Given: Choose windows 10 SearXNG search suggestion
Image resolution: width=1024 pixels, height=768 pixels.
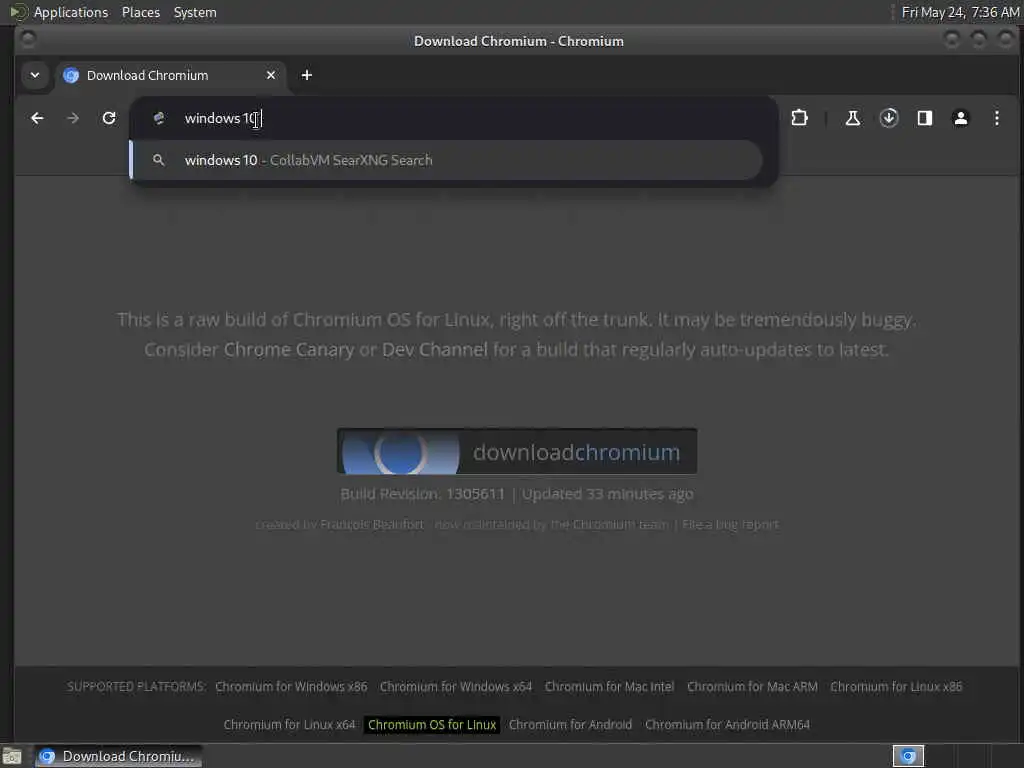Looking at the screenshot, I should [x=446, y=160].
